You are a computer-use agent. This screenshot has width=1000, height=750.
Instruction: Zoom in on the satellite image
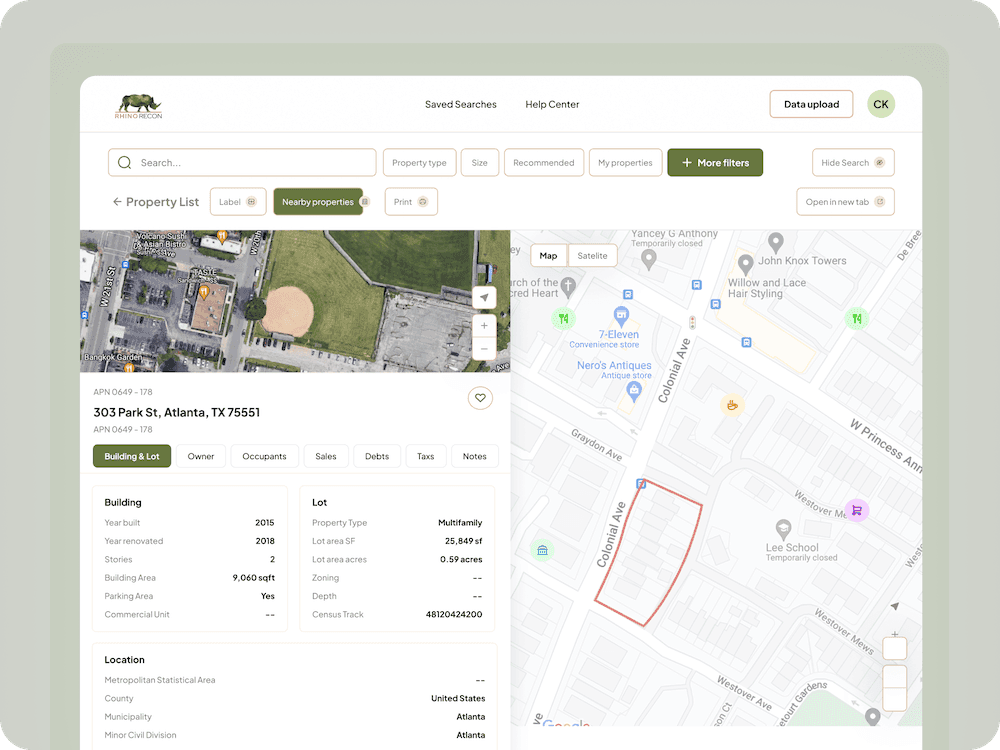pos(485,325)
